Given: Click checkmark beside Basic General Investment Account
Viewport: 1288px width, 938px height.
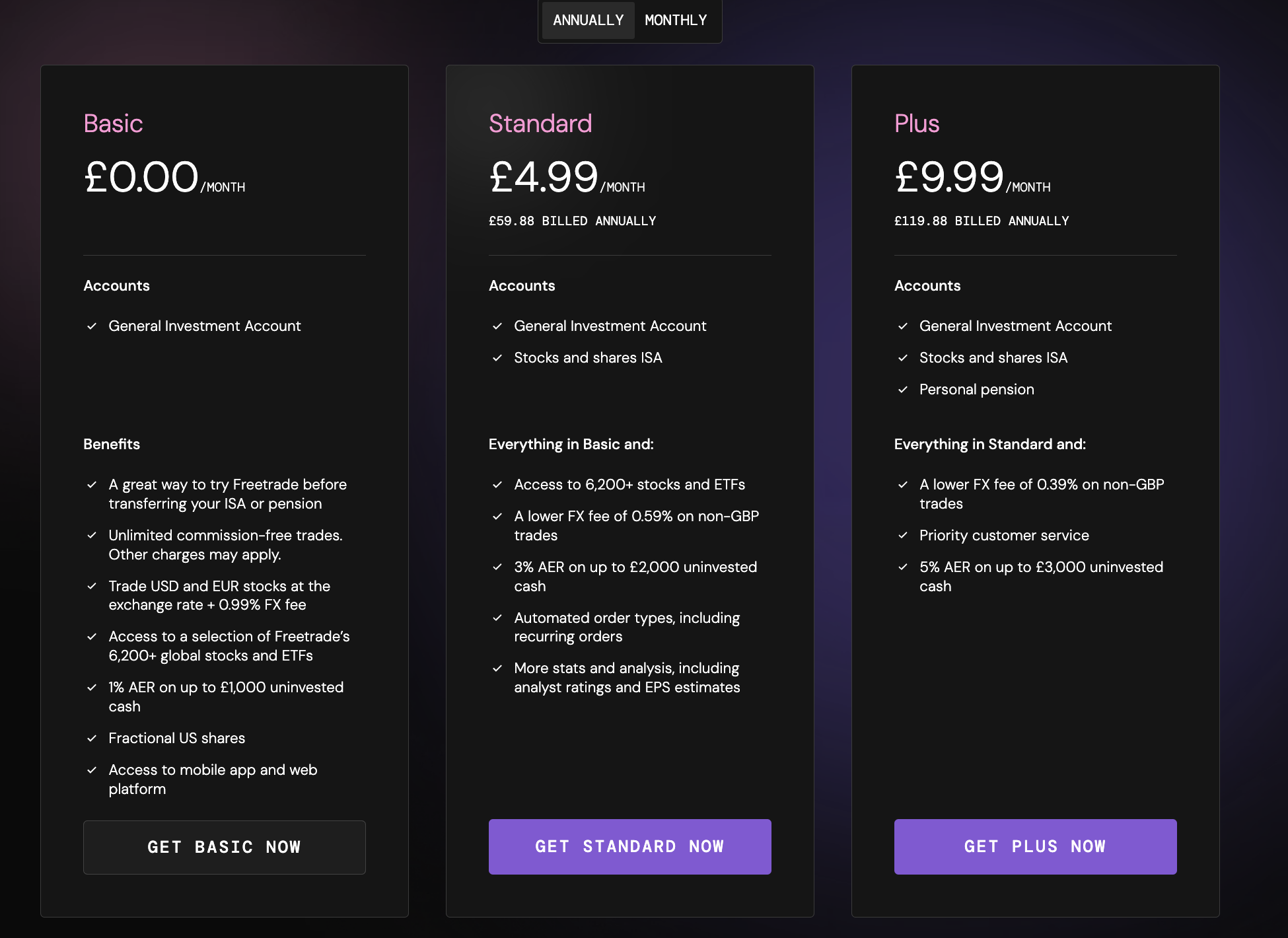Looking at the screenshot, I should pos(92,326).
